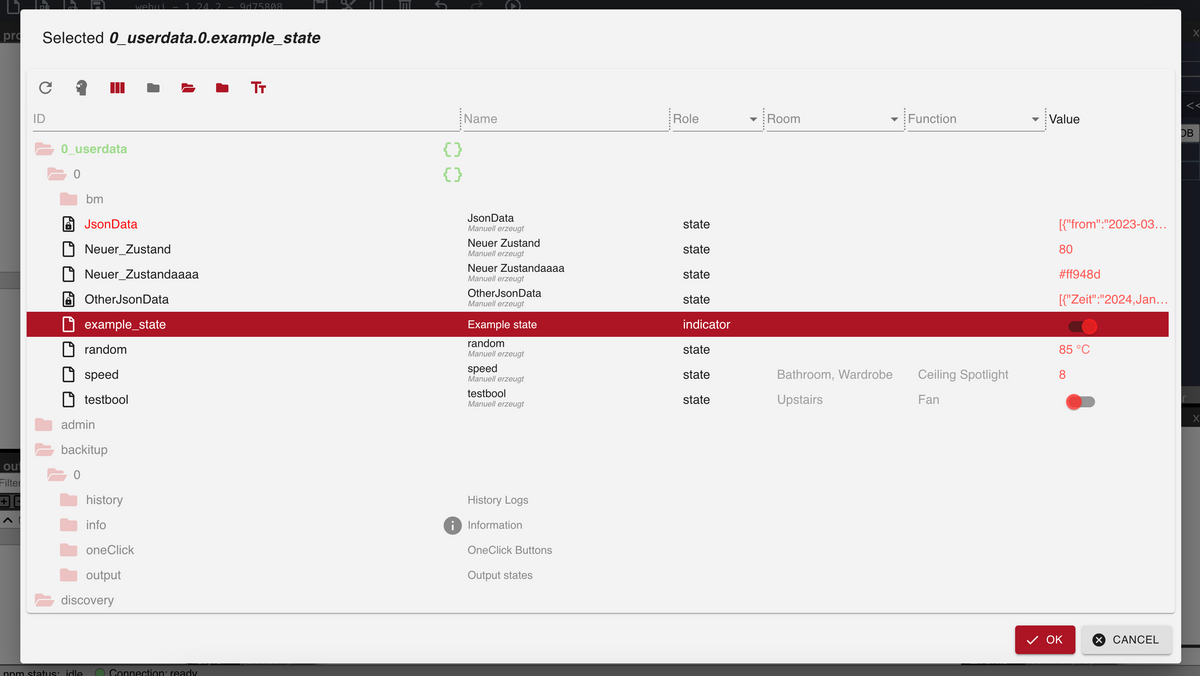Click the file icon of testbool
Image resolution: width=1200 pixels, height=676 pixels.
69,399
